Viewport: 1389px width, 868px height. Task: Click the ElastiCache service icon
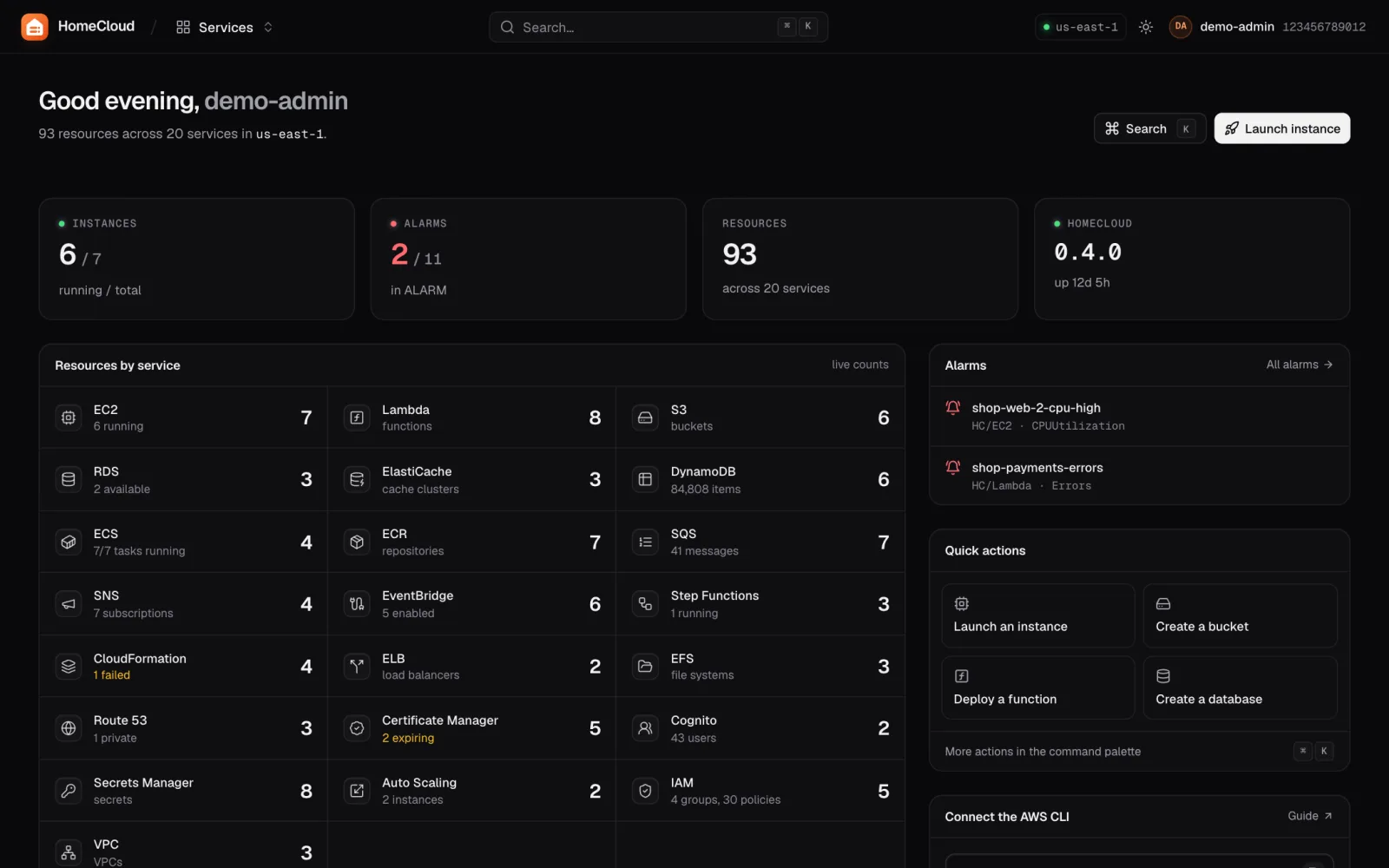357,479
